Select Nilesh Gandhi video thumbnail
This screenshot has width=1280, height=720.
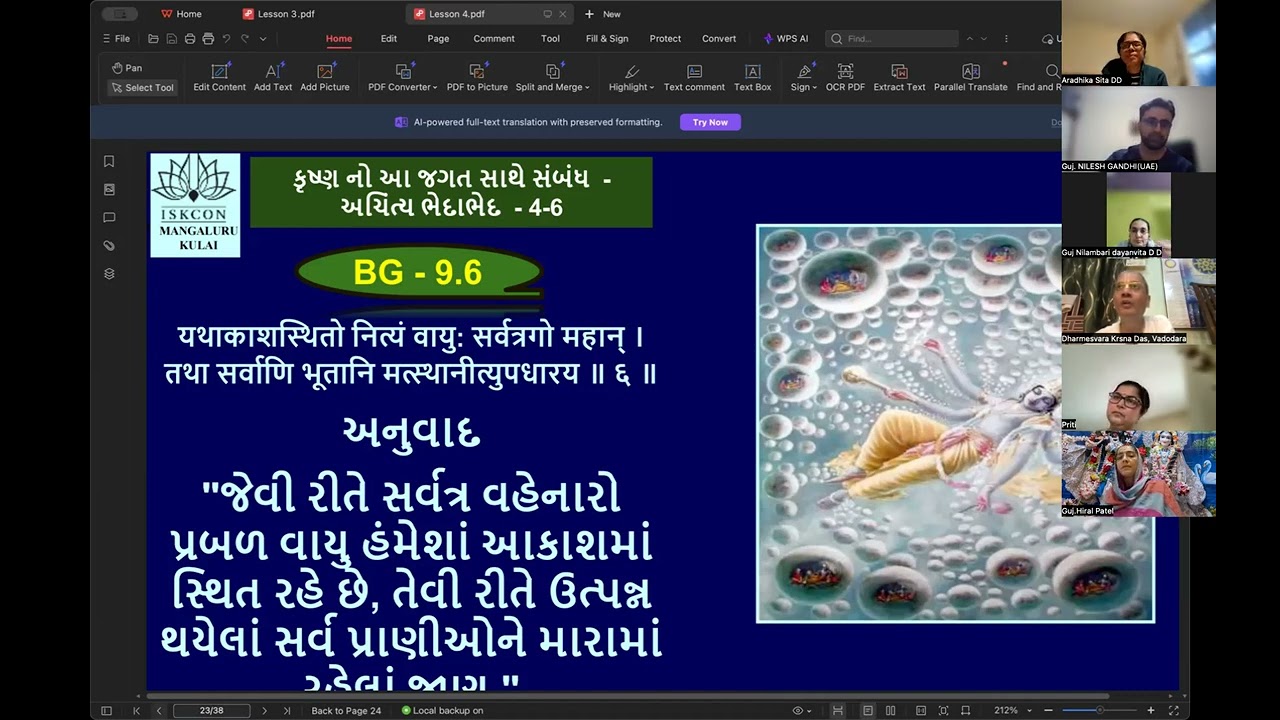click(x=1138, y=129)
